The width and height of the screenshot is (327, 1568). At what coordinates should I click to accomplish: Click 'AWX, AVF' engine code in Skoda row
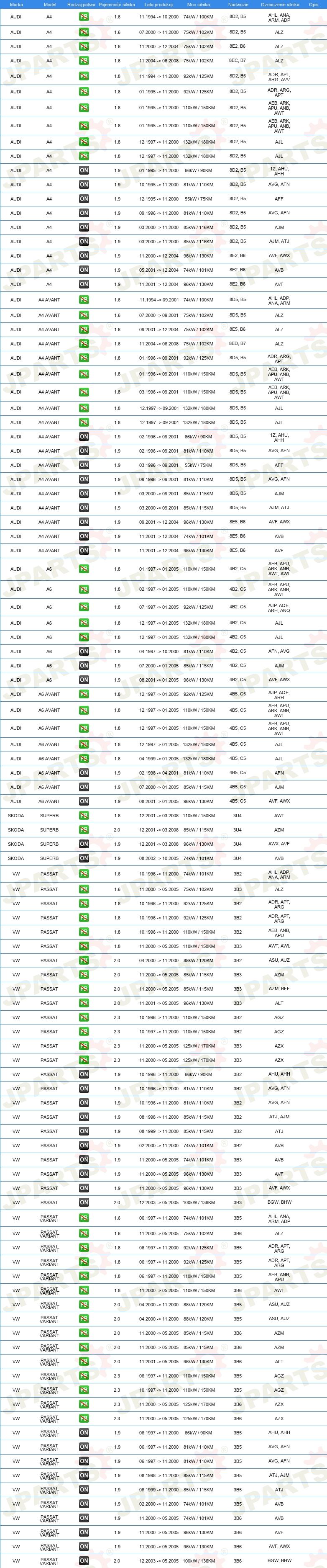279,844
